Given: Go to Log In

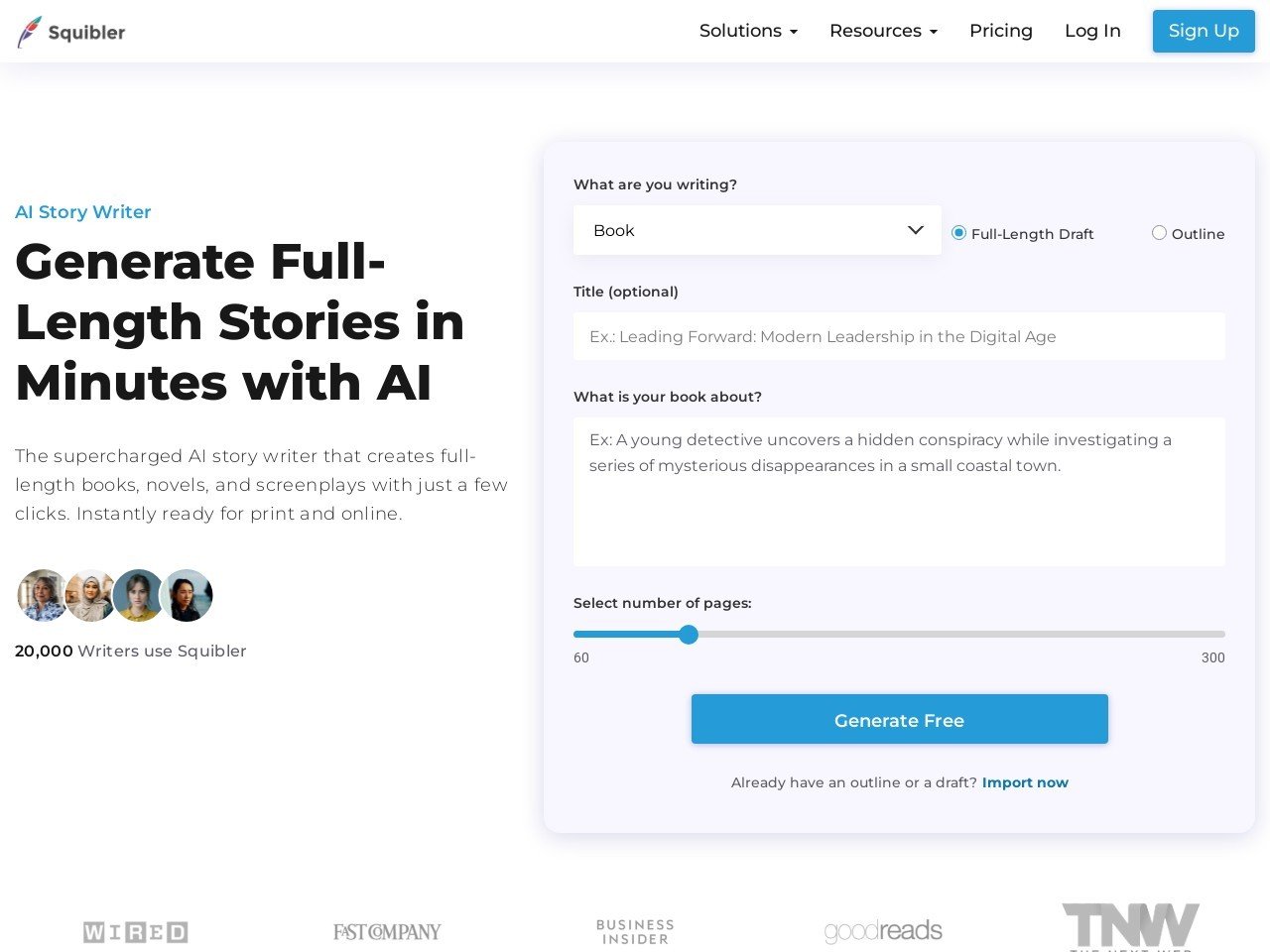Looking at the screenshot, I should point(1092,31).
